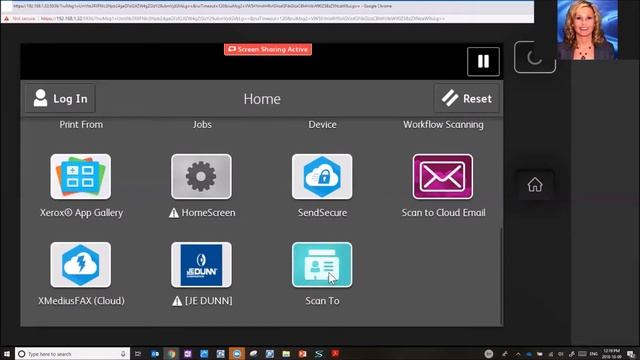
Task: Click the Screen Sharing Active indicator
Action: click(x=268, y=49)
